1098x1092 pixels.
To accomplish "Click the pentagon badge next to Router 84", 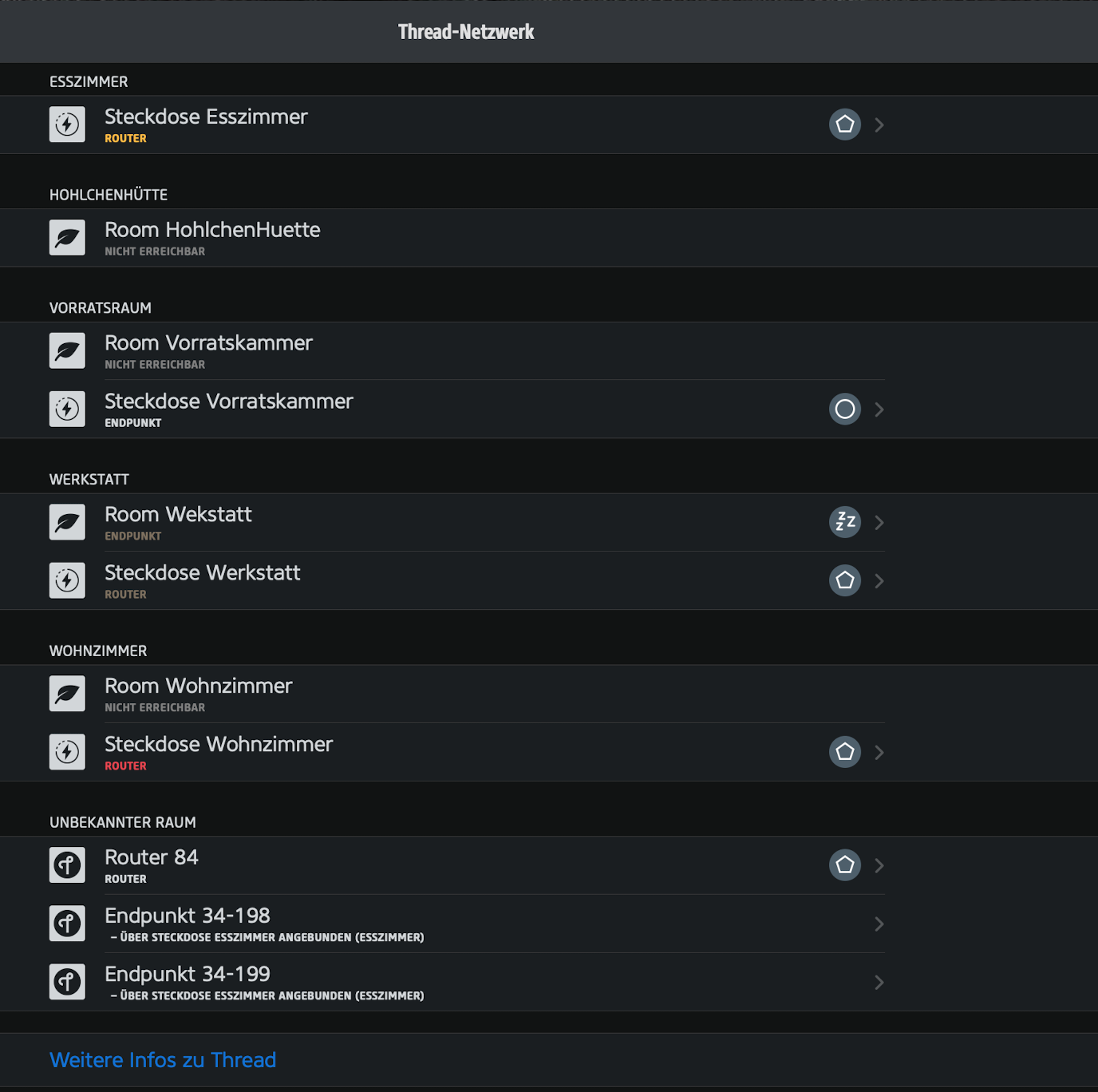I will click(x=844, y=865).
